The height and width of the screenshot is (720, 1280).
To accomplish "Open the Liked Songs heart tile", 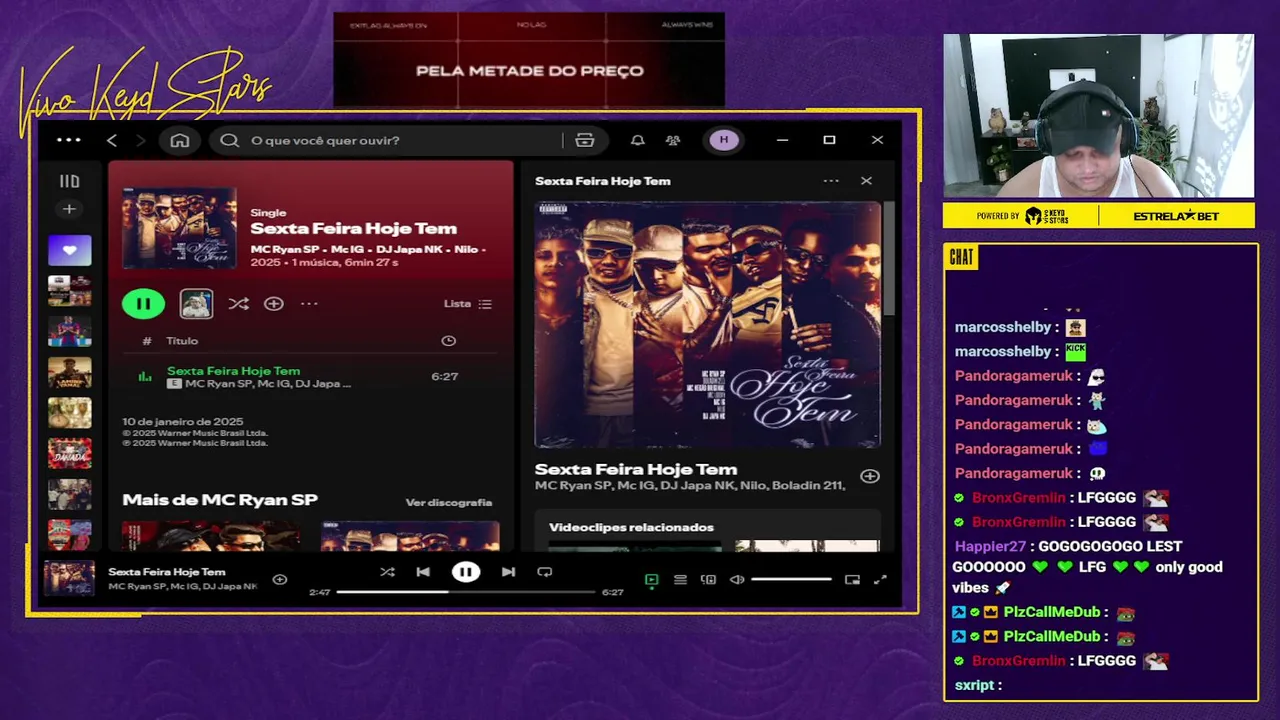I will tap(69, 250).
